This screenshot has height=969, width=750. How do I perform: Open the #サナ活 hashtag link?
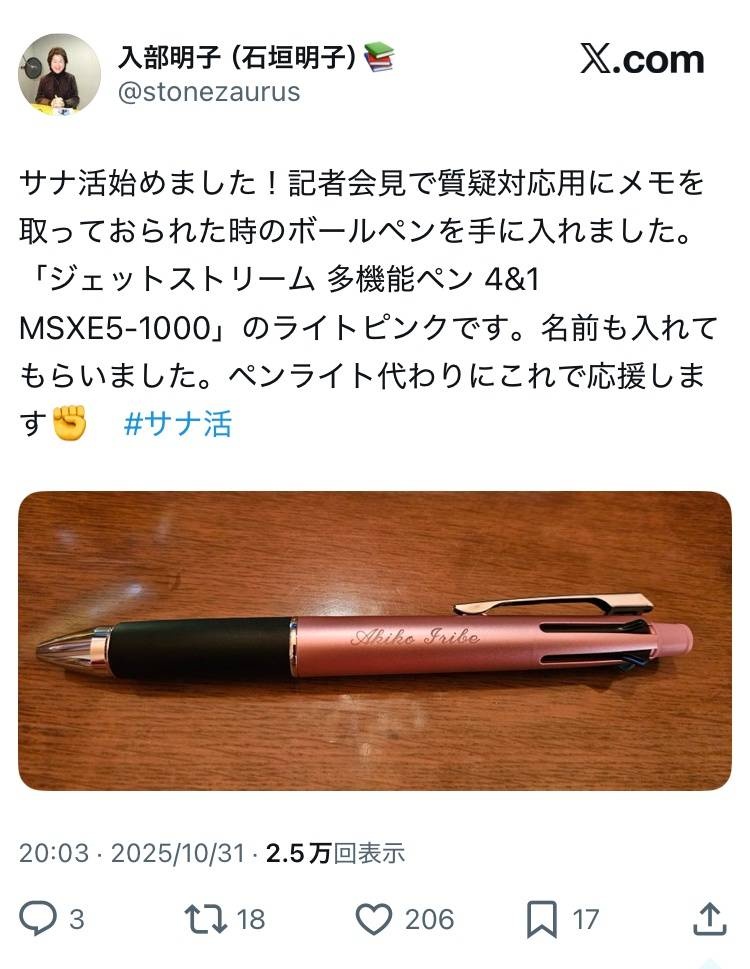click(178, 424)
